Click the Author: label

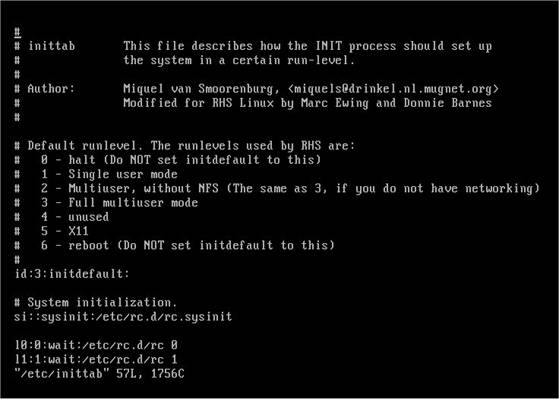point(51,88)
